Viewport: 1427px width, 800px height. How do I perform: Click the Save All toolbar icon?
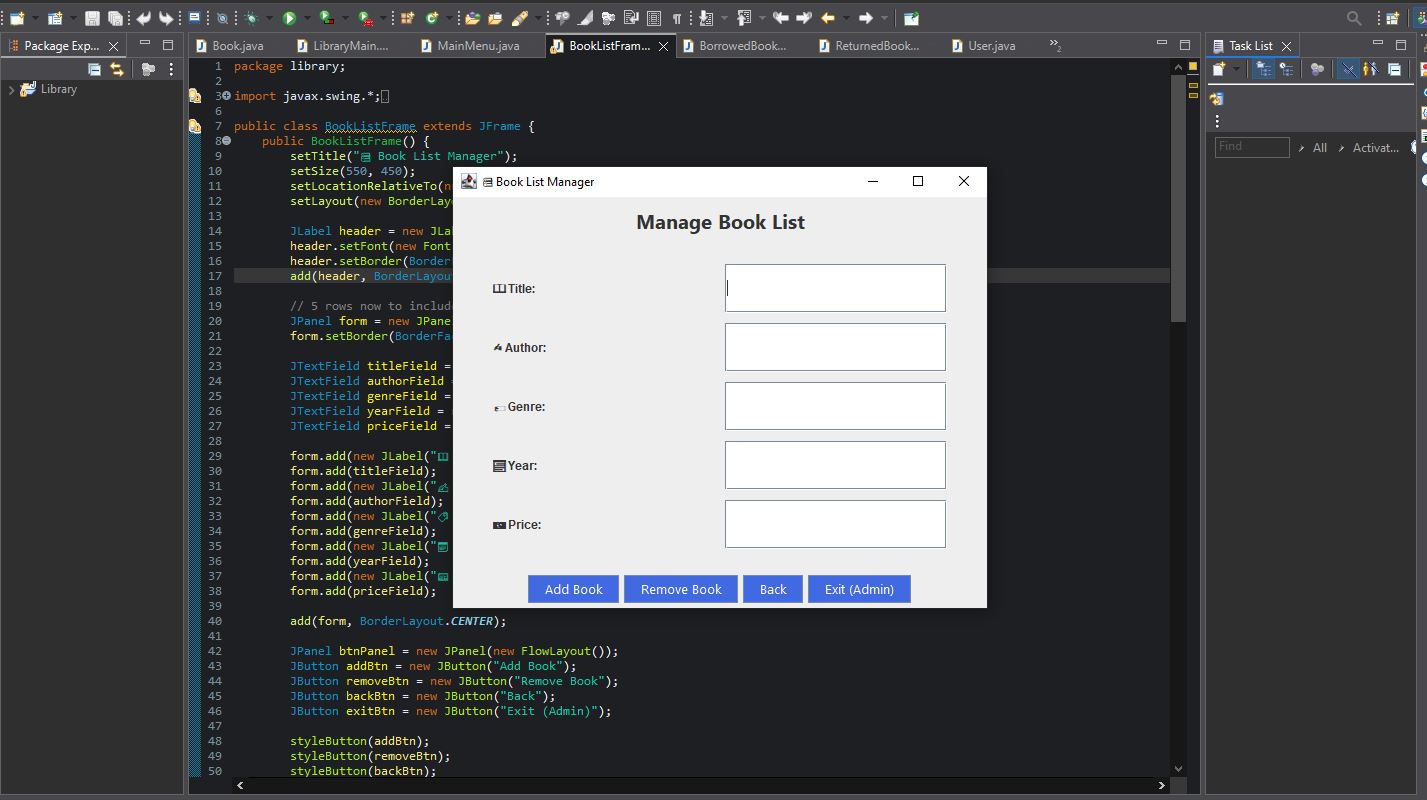(x=115, y=18)
